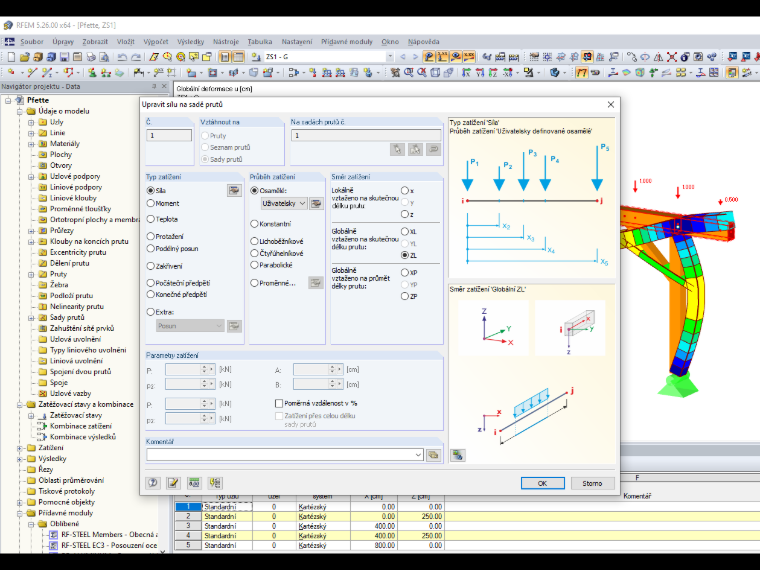Confirm dialog with OK button
This screenshot has width=760, height=570.
(542, 483)
